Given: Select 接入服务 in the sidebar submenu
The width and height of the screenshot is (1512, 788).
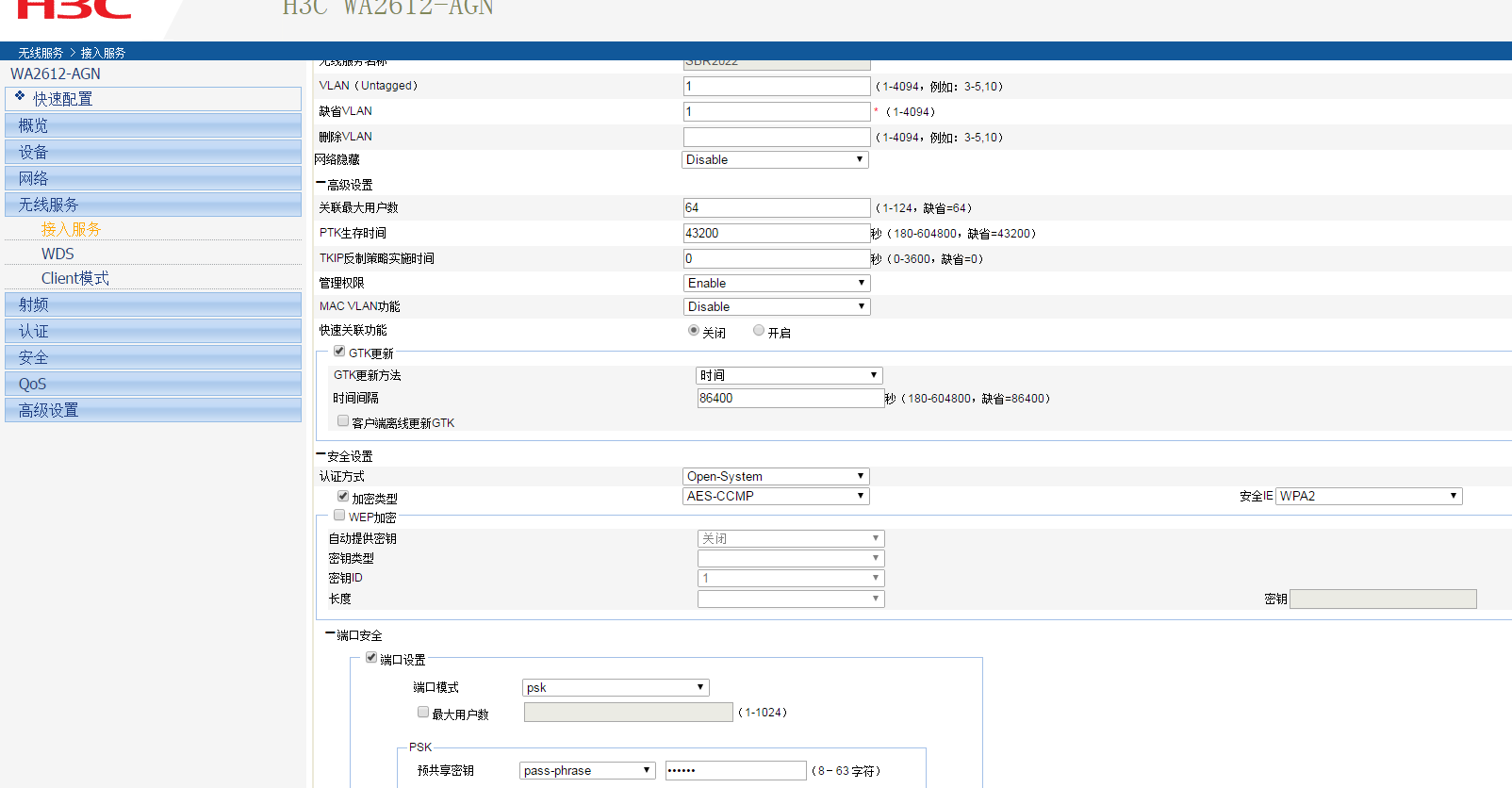Looking at the screenshot, I should pyautogui.click(x=71, y=229).
